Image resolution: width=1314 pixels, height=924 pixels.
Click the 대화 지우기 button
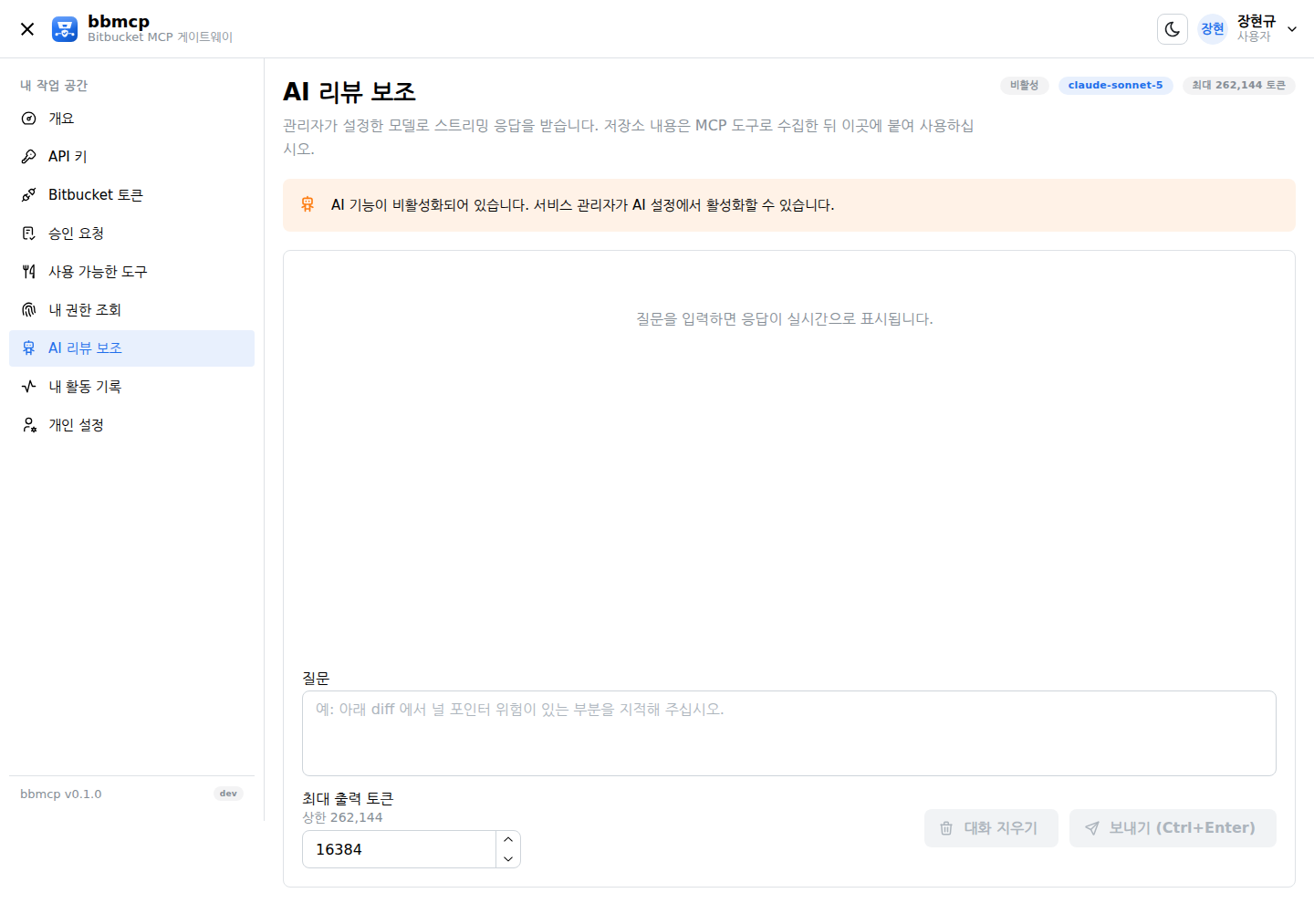pos(991,828)
